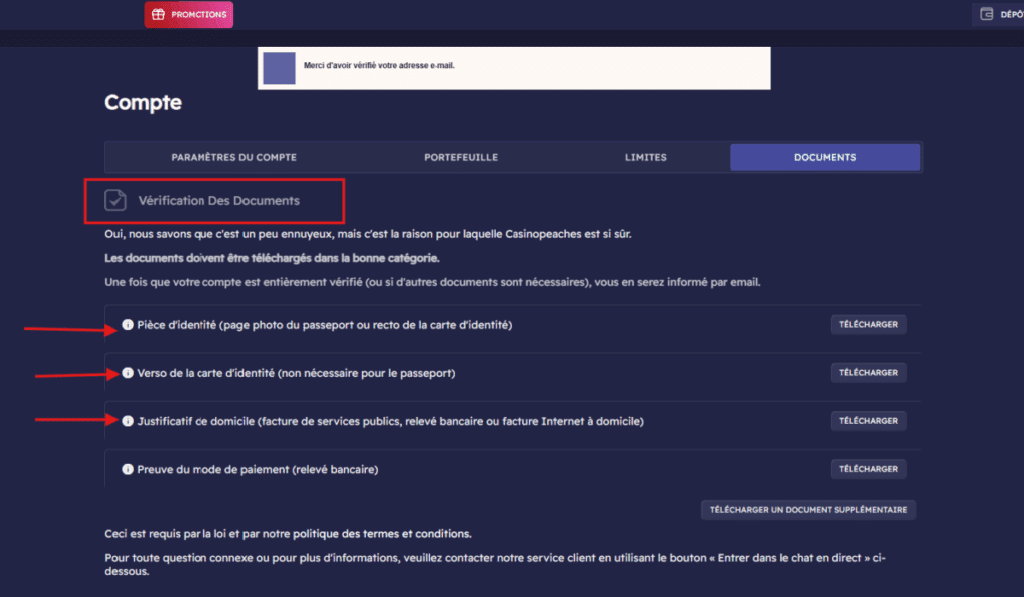The image size is (1024, 597).
Task: Show info for Preuve du mode de paiement
Action: 128,469
